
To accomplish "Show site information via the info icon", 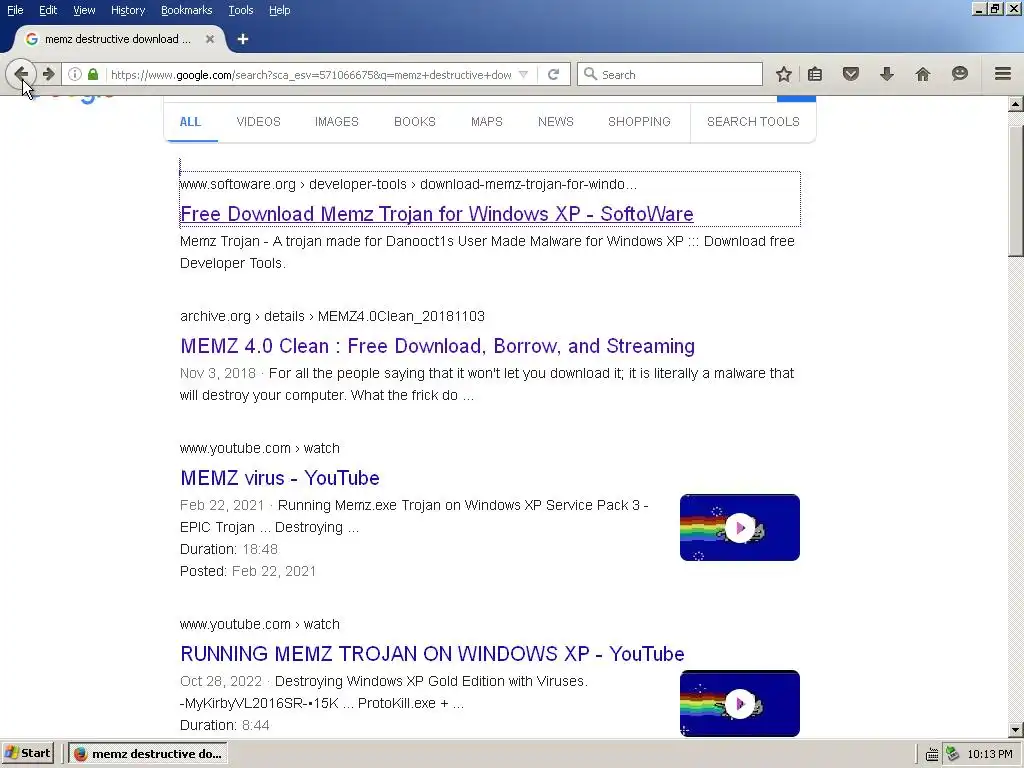I will (74, 74).
